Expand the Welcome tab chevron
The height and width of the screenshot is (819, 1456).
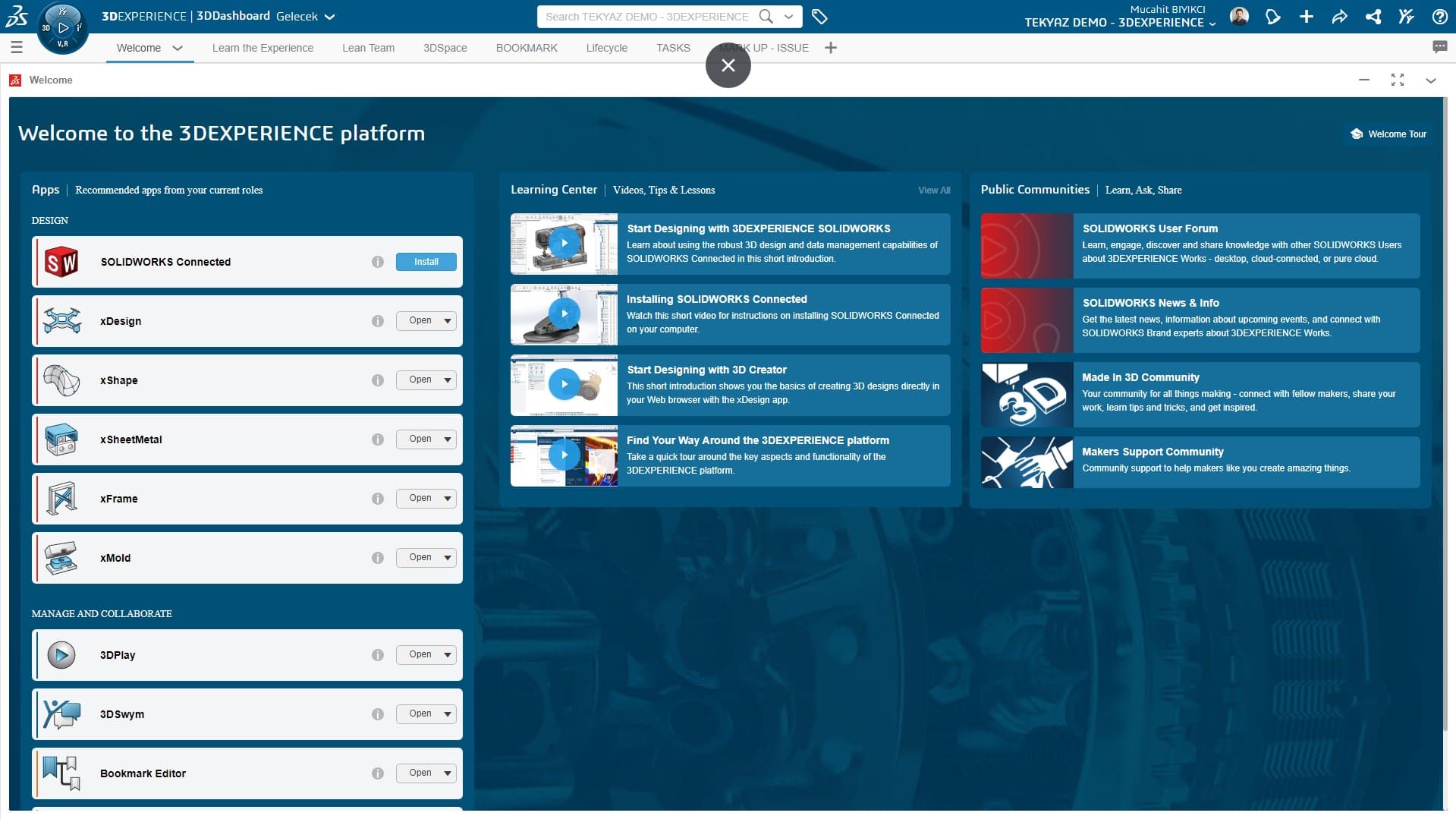[x=178, y=48]
